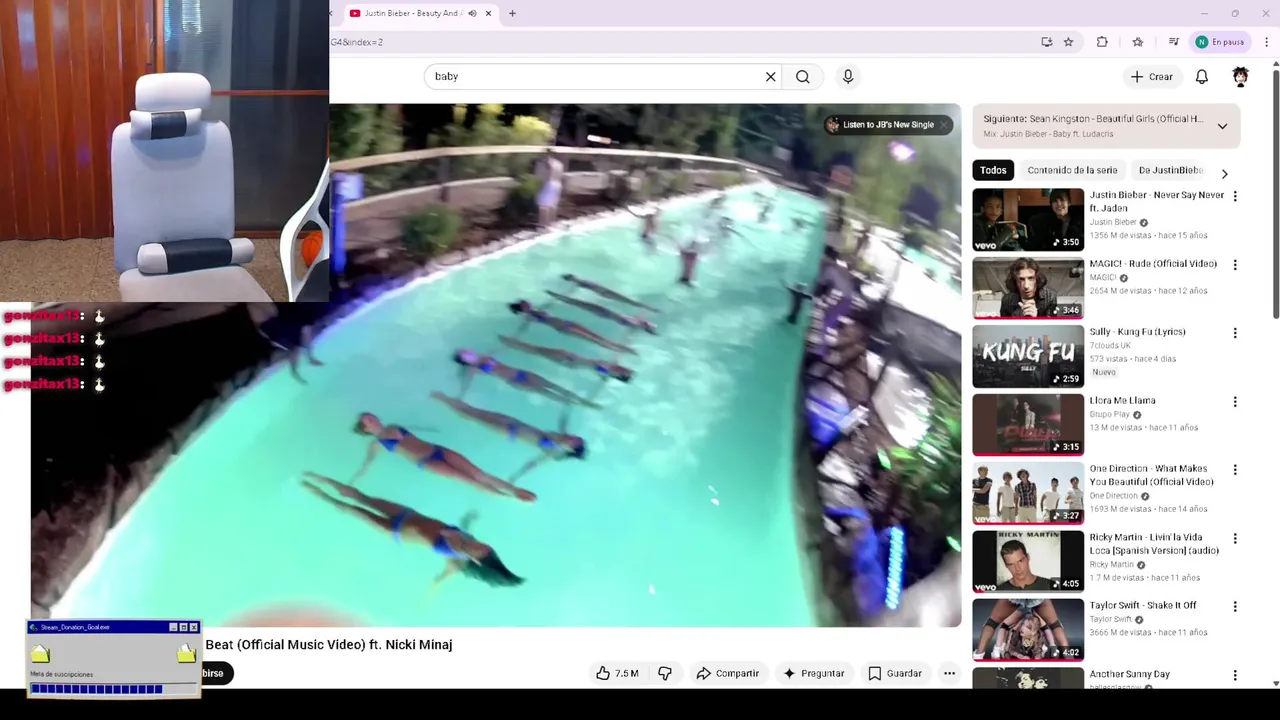Image resolution: width=1280 pixels, height=720 pixels.
Task: Open options for 'Never Say Never' video
Action: (1235, 196)
